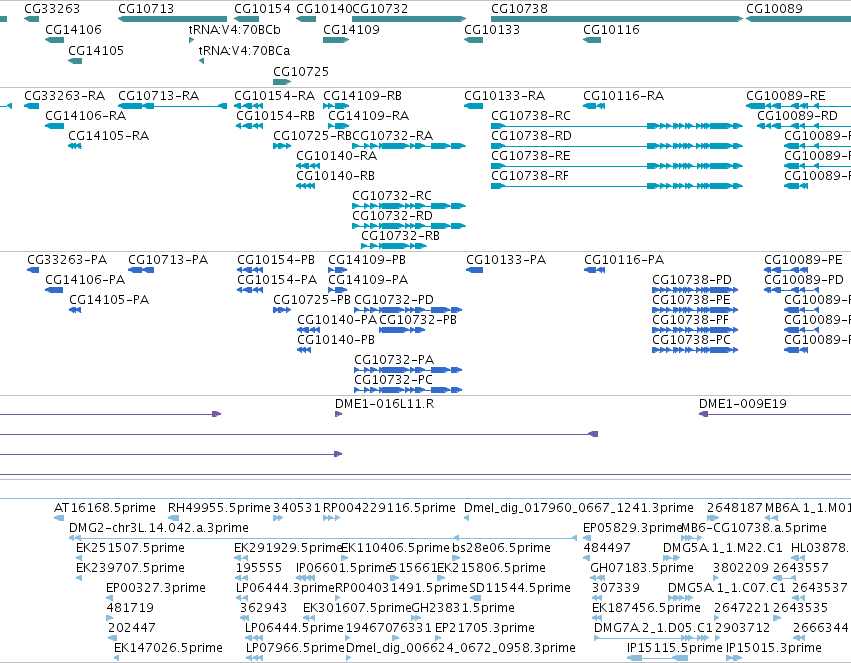Open transcript CG10140-RB

tap(335, 176)
